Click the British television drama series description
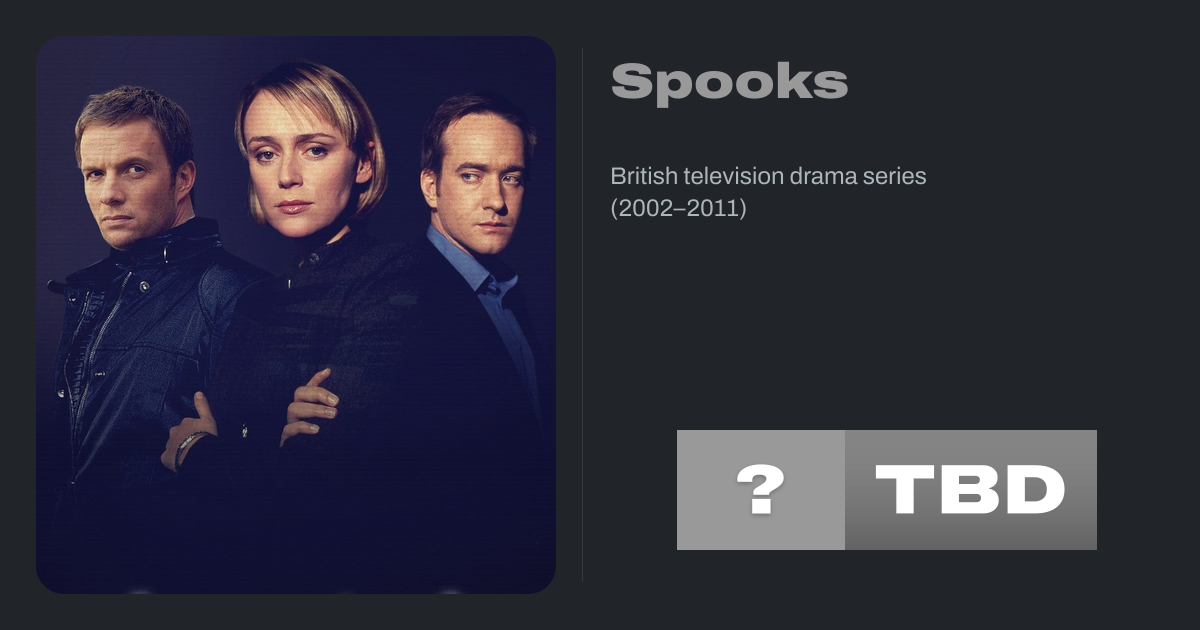Screen dimensions: 1200x630 pos(768,177)
